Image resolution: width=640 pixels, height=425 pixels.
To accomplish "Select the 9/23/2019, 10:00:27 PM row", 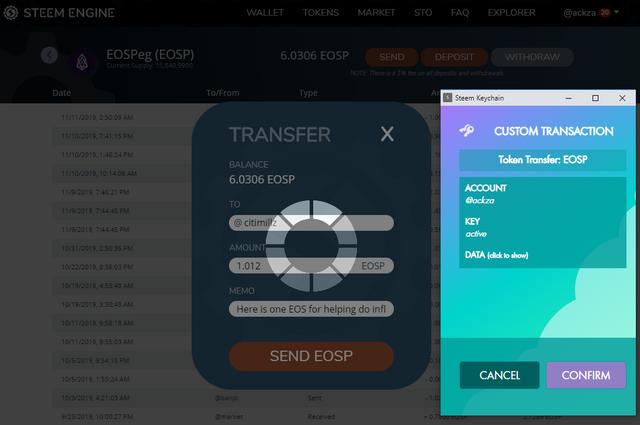I will [97, 416].
